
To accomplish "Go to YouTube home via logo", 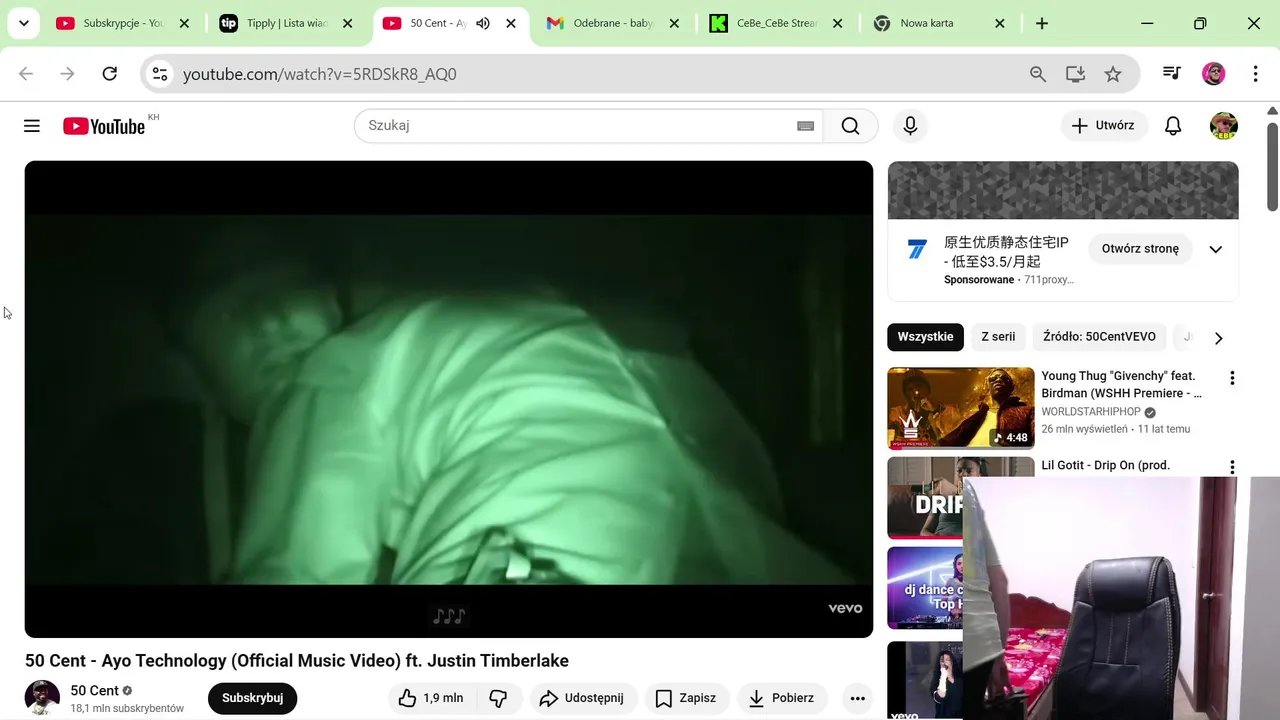I will pos(104,126).
